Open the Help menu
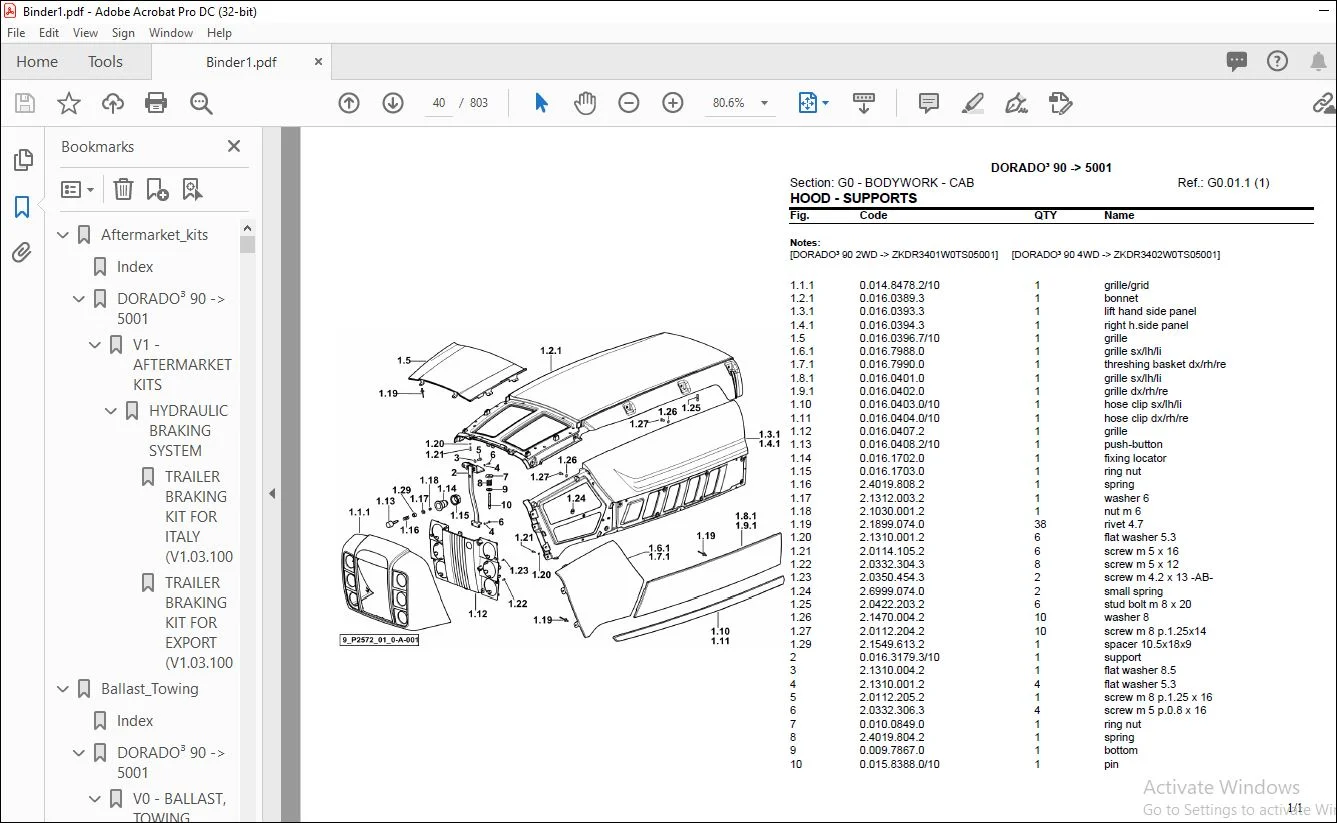 pyautogui.click(x=219, y=33)
